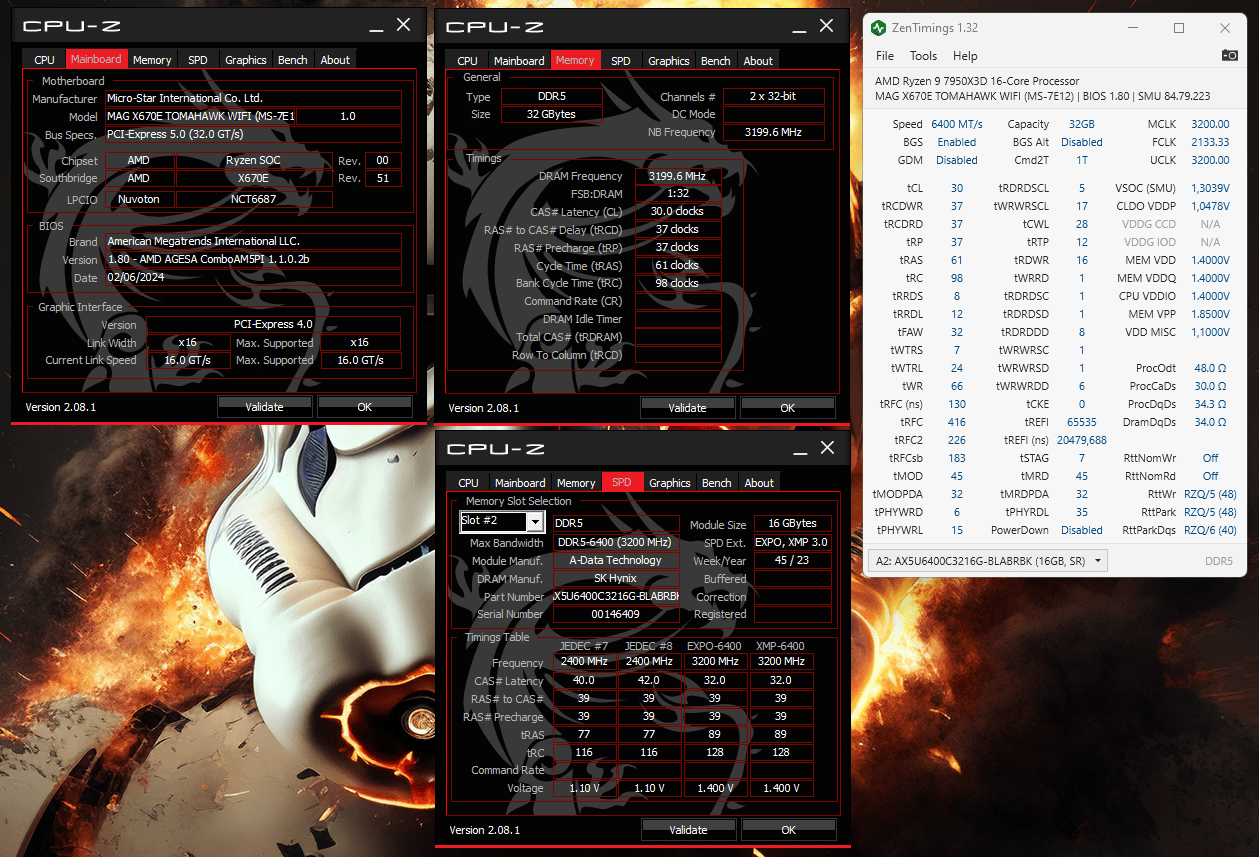
Task: Open the File menu in ZenTimings
Action: [885, 56]
